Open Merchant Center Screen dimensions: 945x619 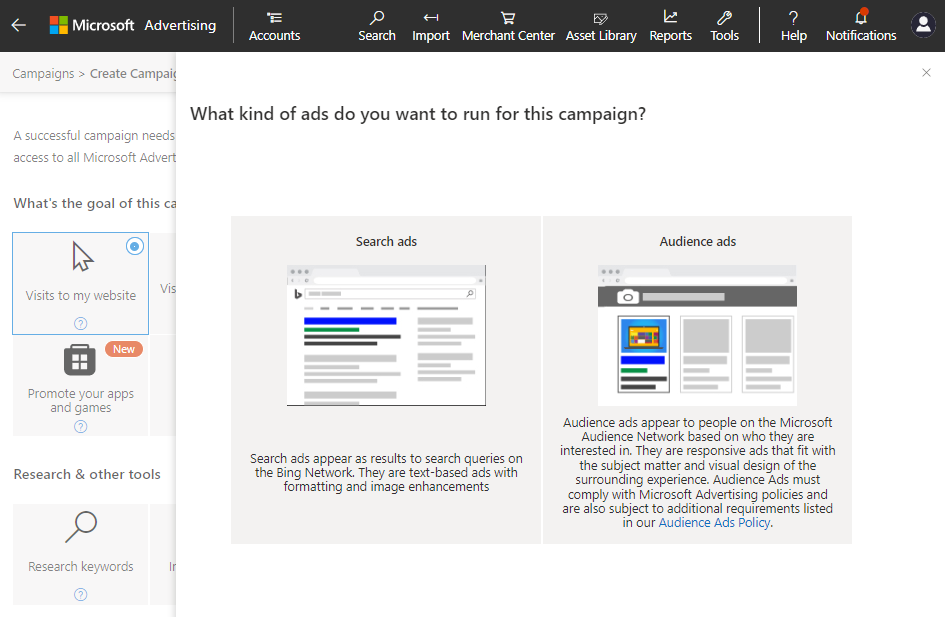click(508, 26)
